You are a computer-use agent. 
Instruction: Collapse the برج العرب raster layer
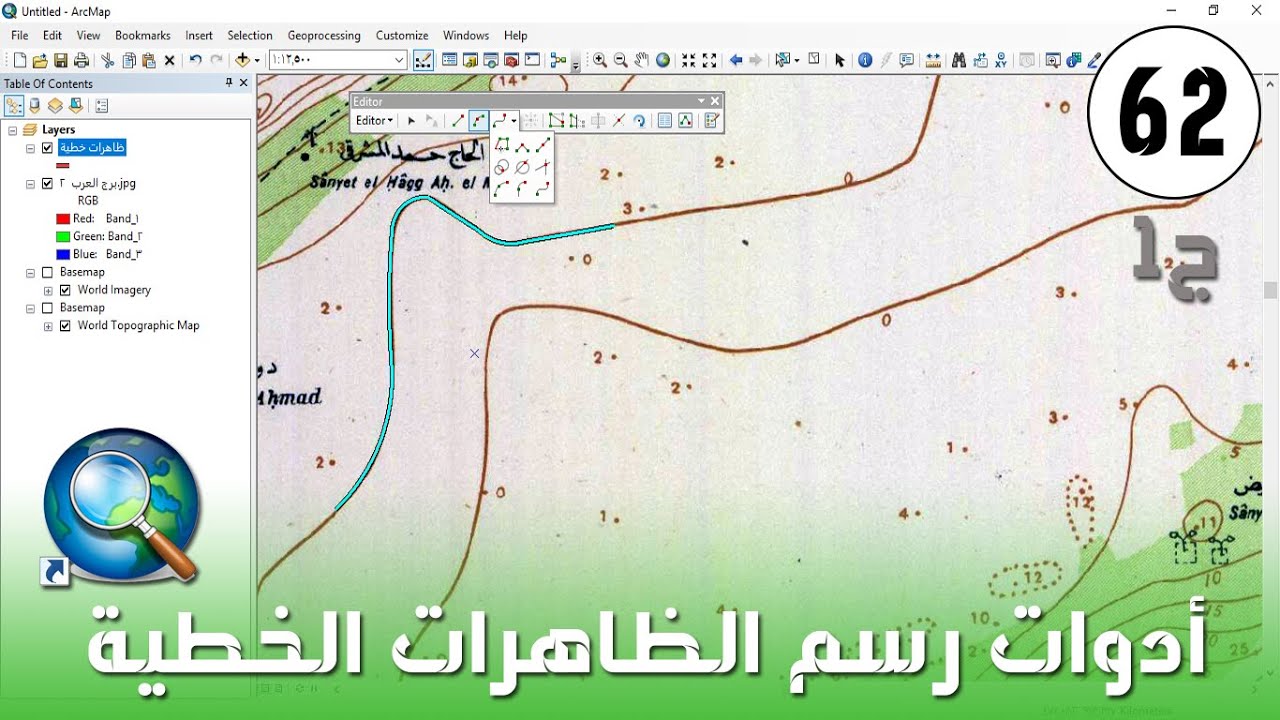click(30, 184)
